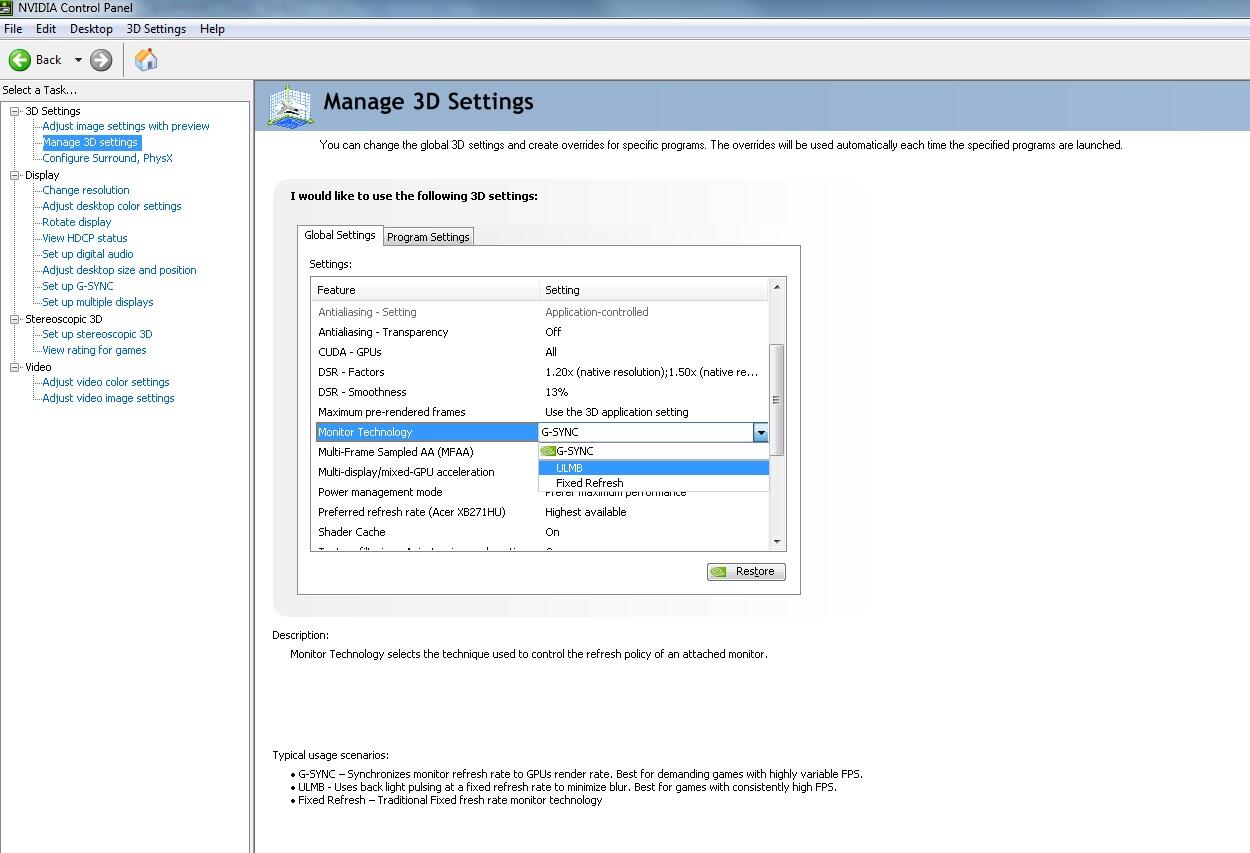The width and height of the screenshot is (1250, 853).
Task: Open Configure Surround, PhysX
Action: click(107, 158)
